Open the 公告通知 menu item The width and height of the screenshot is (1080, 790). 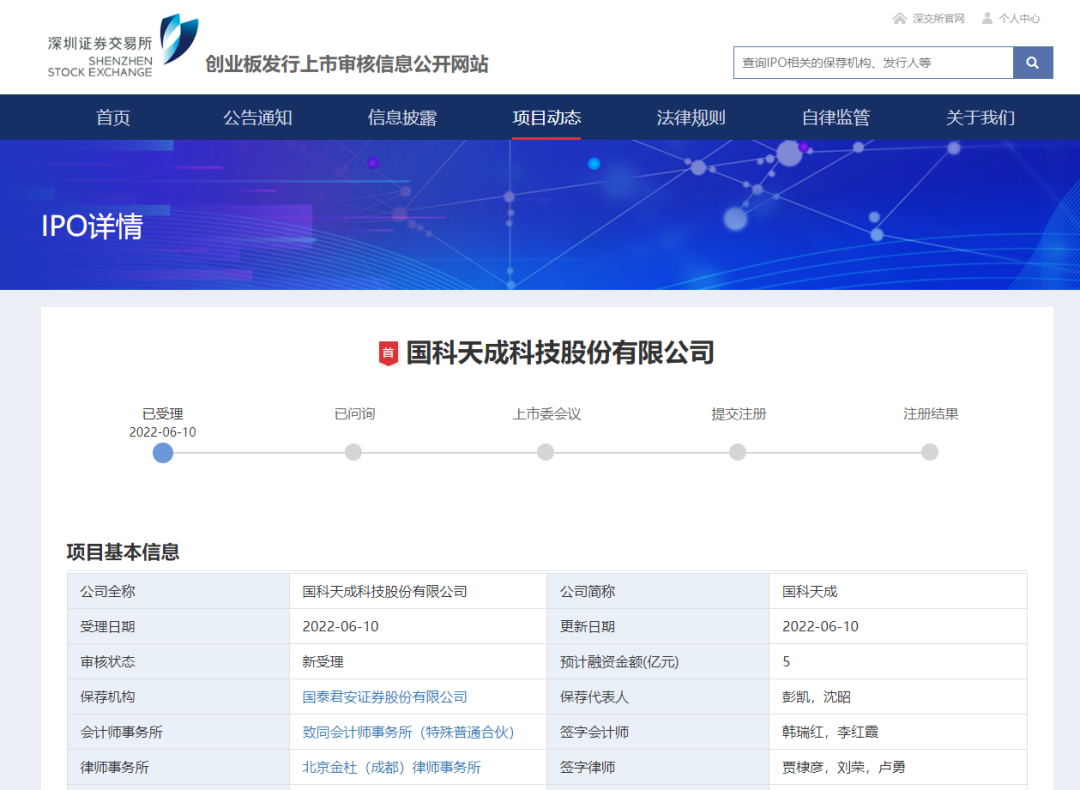pos(257,118)
